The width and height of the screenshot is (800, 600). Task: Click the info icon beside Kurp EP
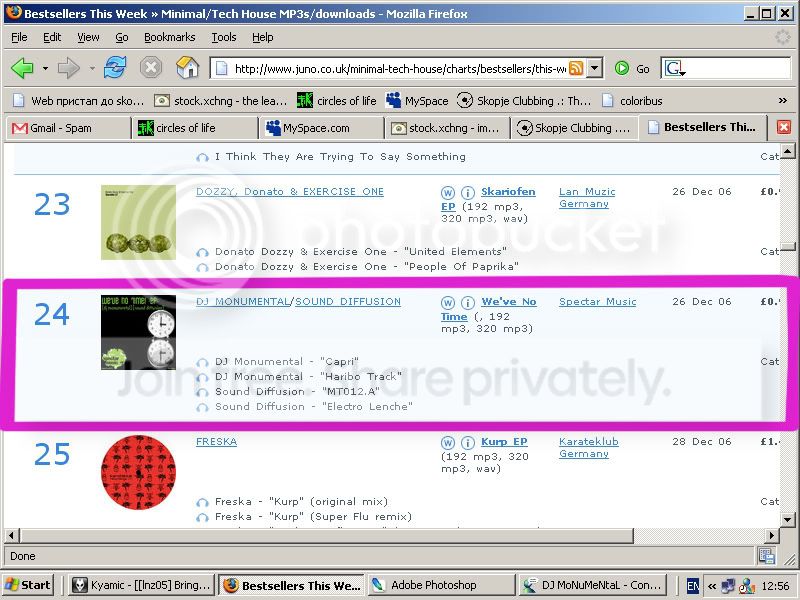pyautogui.click(x=467, y=442)
